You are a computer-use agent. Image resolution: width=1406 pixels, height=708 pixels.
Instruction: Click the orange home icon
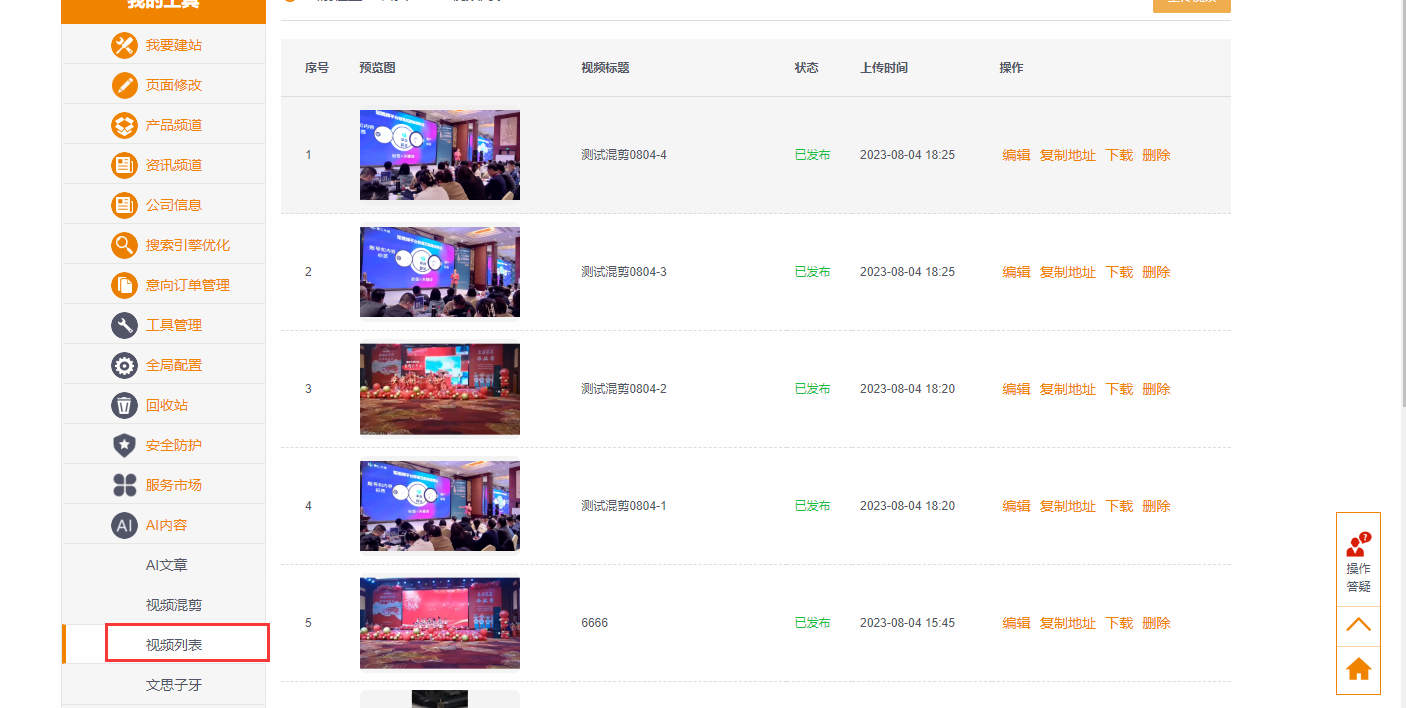click(x=1358, y=669)
